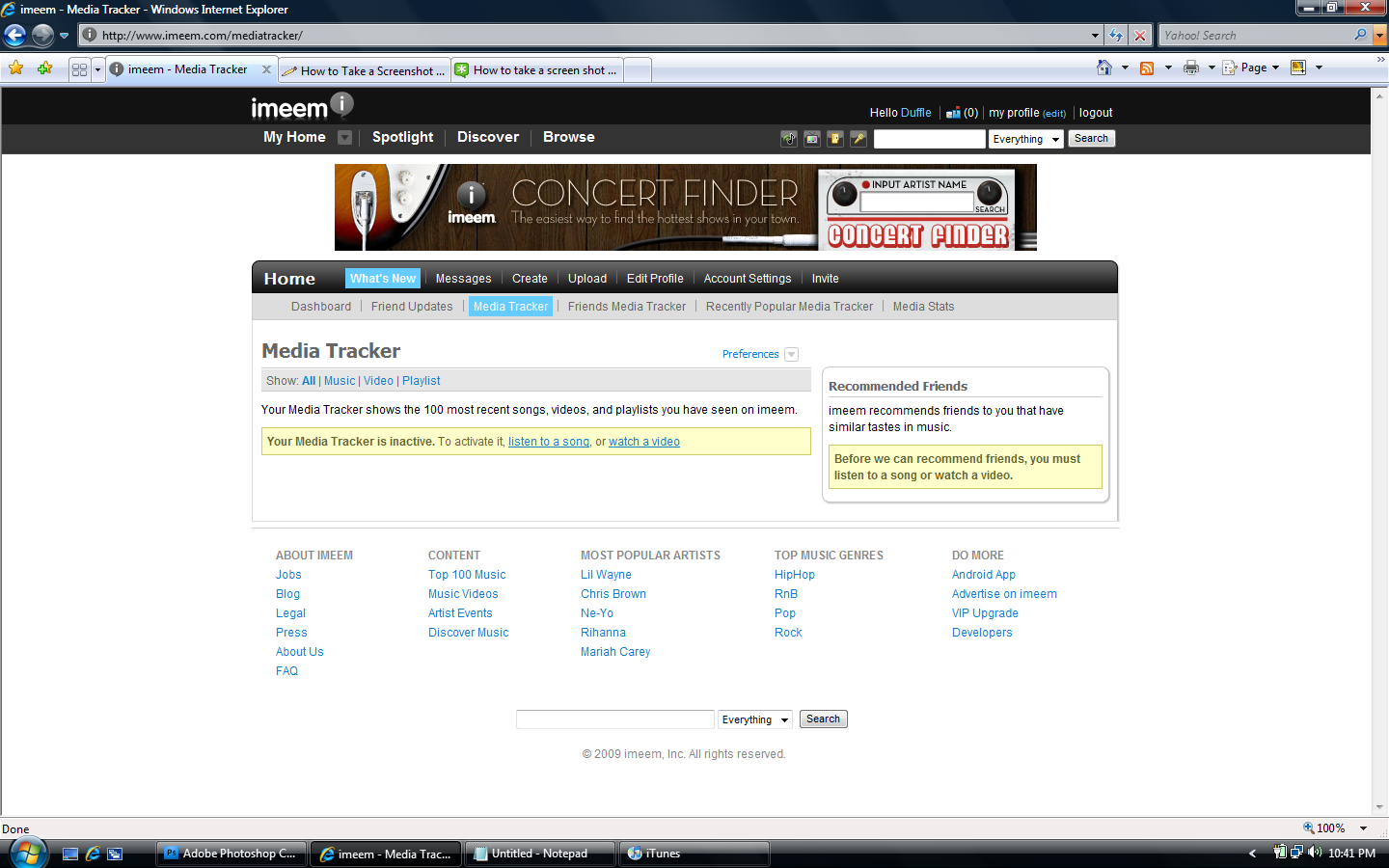The image size is (1389, 868).
Task: Click the bottom Search button
Action: pos(823,719)
